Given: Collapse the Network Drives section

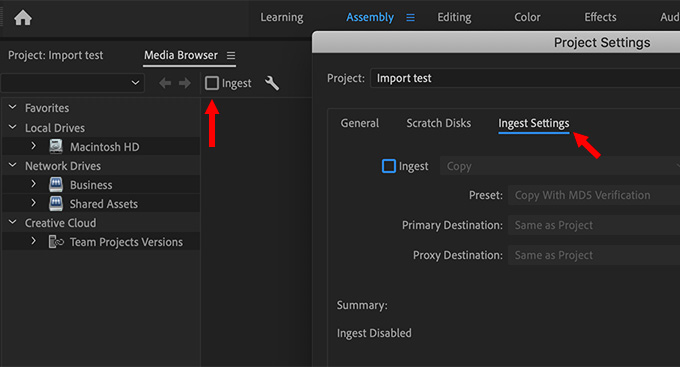Looking at the screenshot, I should (x=13, y=165).
